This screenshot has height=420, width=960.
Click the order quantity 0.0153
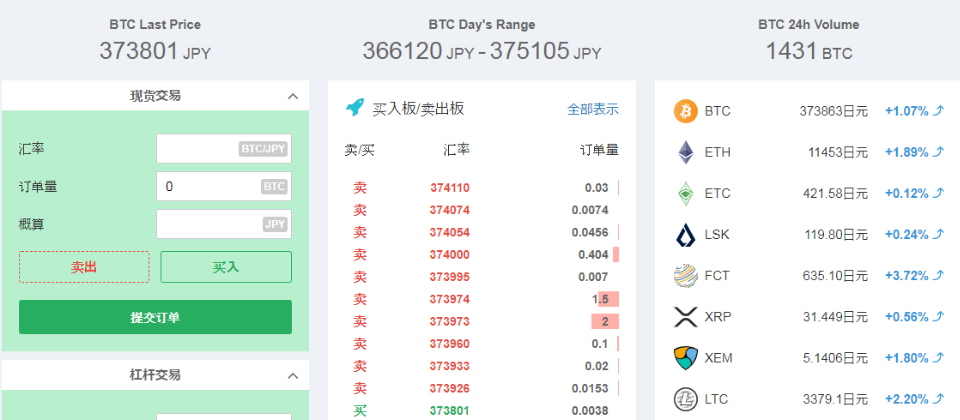[x=590, y=388]
